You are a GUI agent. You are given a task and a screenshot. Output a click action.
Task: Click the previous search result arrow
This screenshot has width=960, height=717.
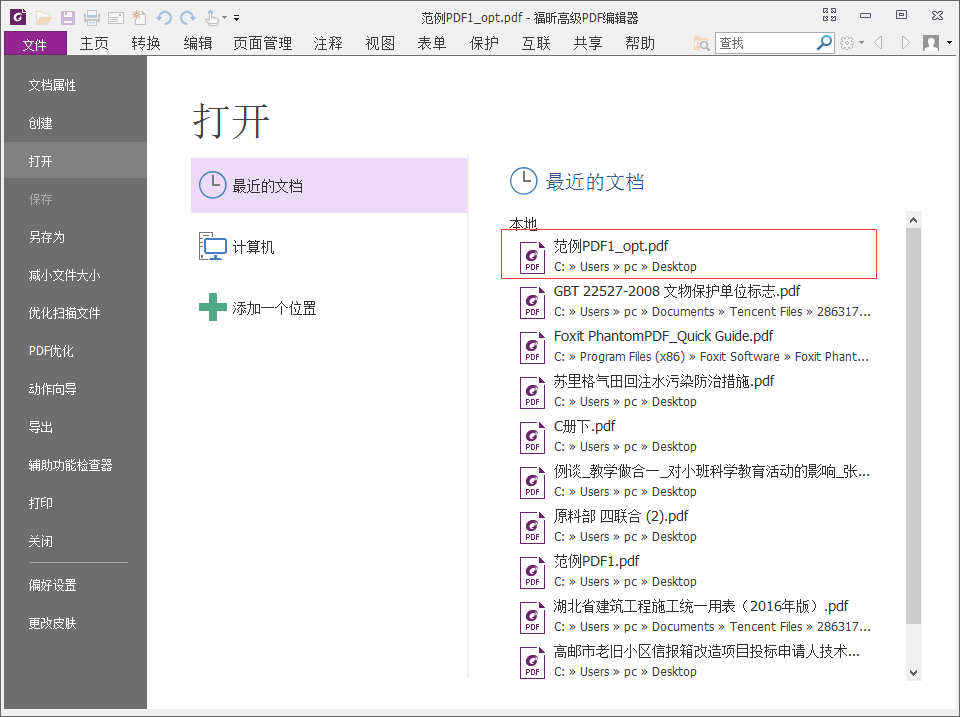(879, 42)
